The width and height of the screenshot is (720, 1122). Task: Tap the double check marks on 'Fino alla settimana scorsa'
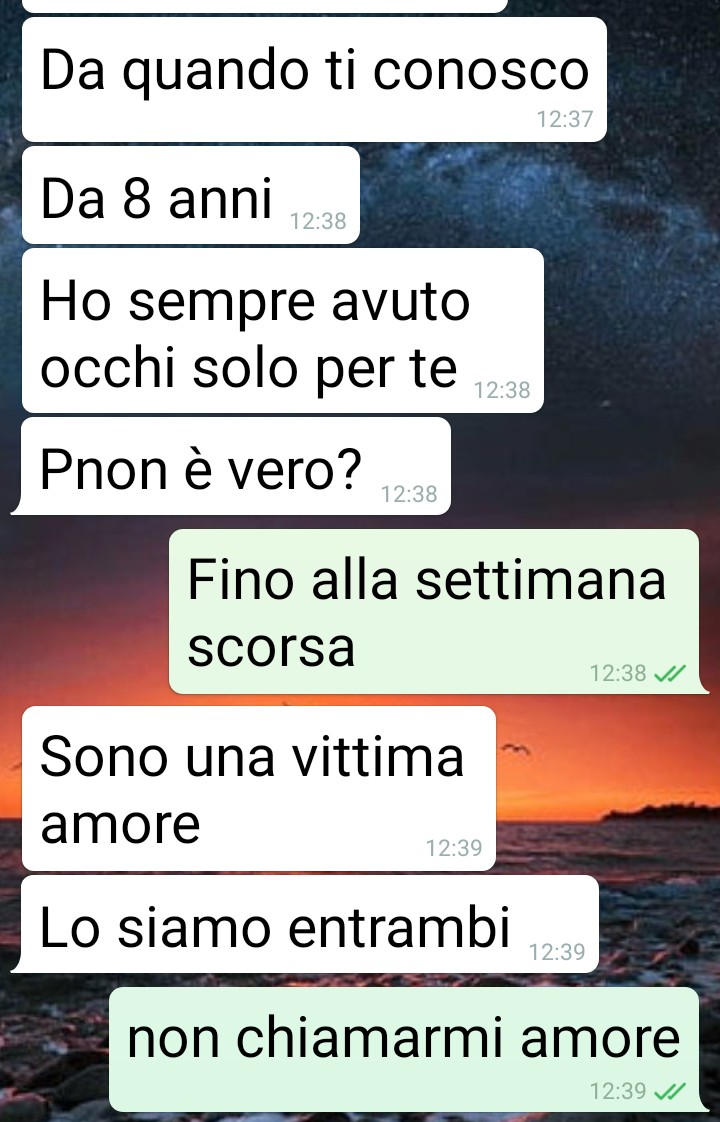tap(671, 673)
